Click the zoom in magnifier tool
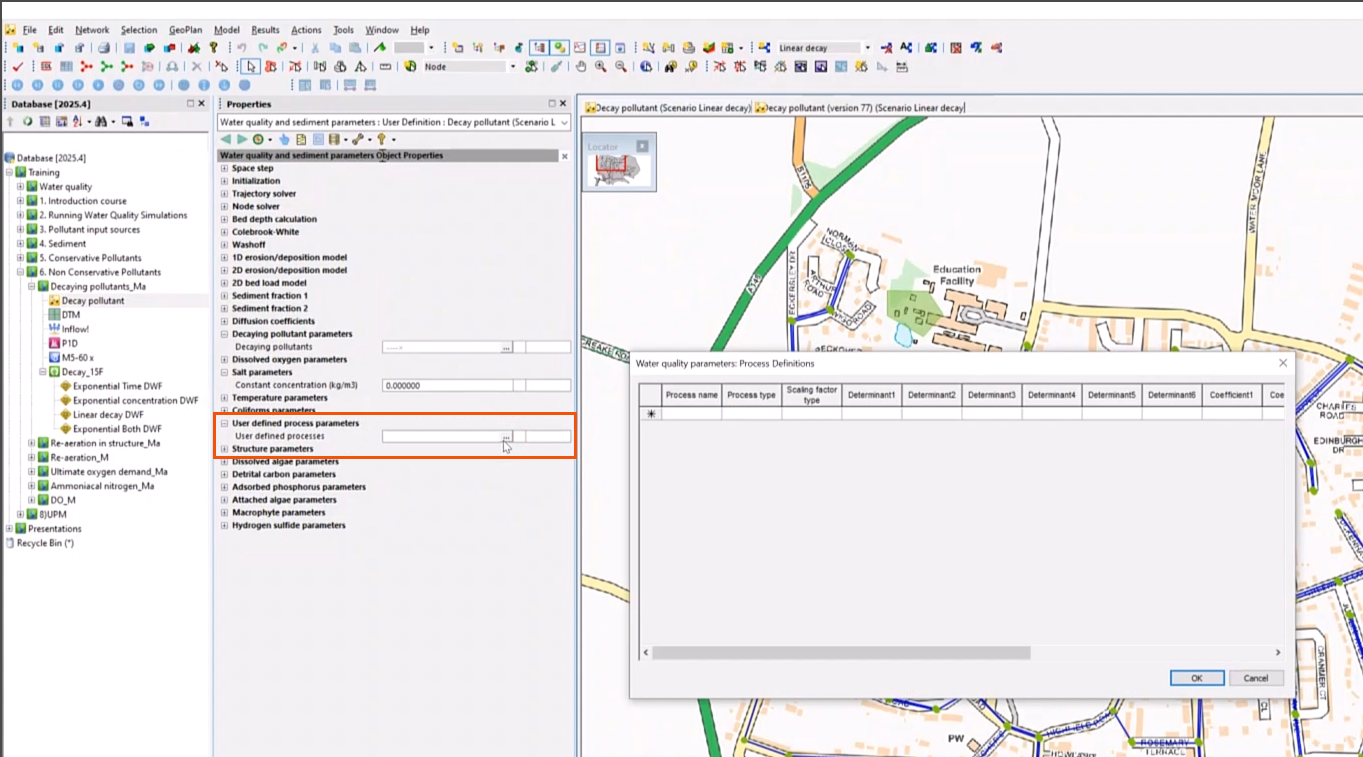This screenshot has width=1363, height=757. point(600,67)
